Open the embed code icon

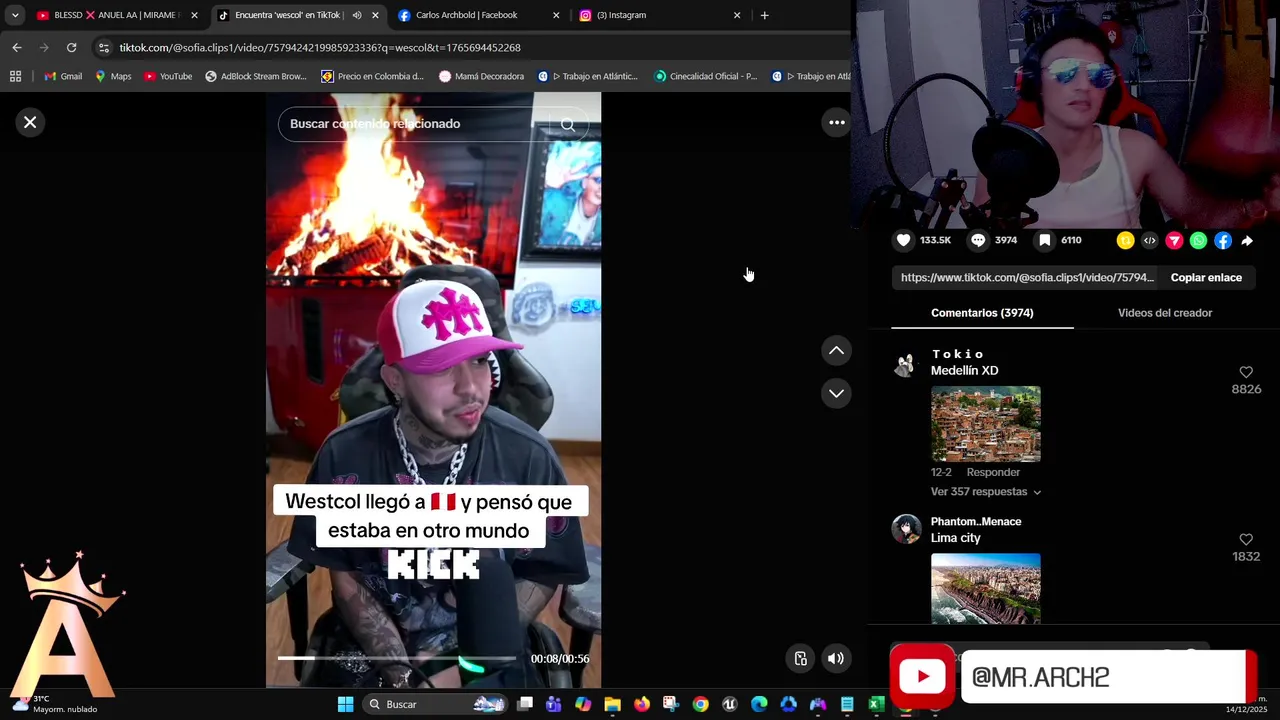(1150, 240)
